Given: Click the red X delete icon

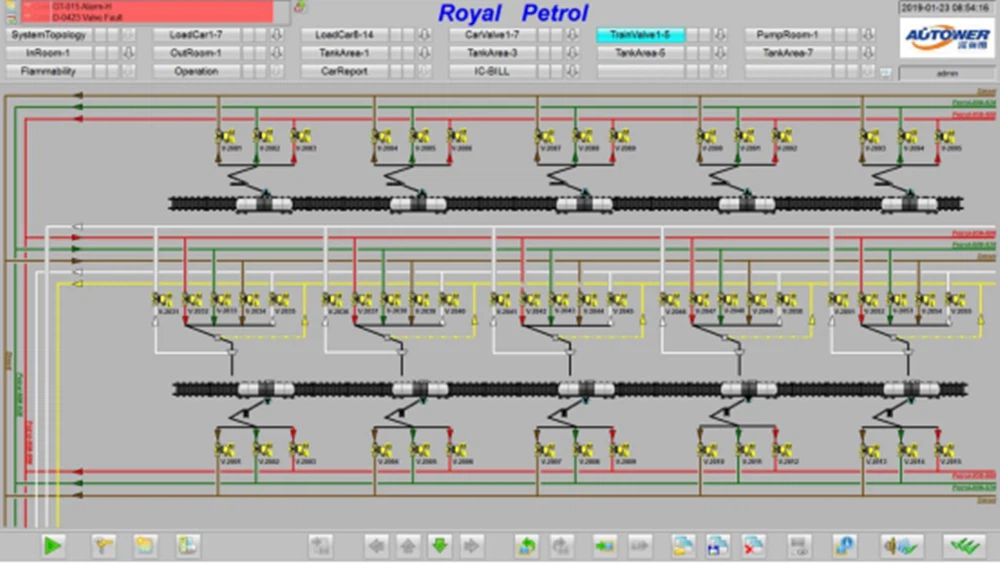Looking at the screenshot, I should point(753,546).
